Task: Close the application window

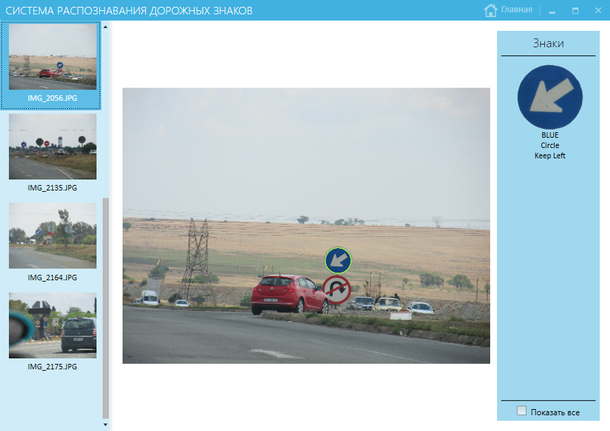Action: tap(598, 11)
